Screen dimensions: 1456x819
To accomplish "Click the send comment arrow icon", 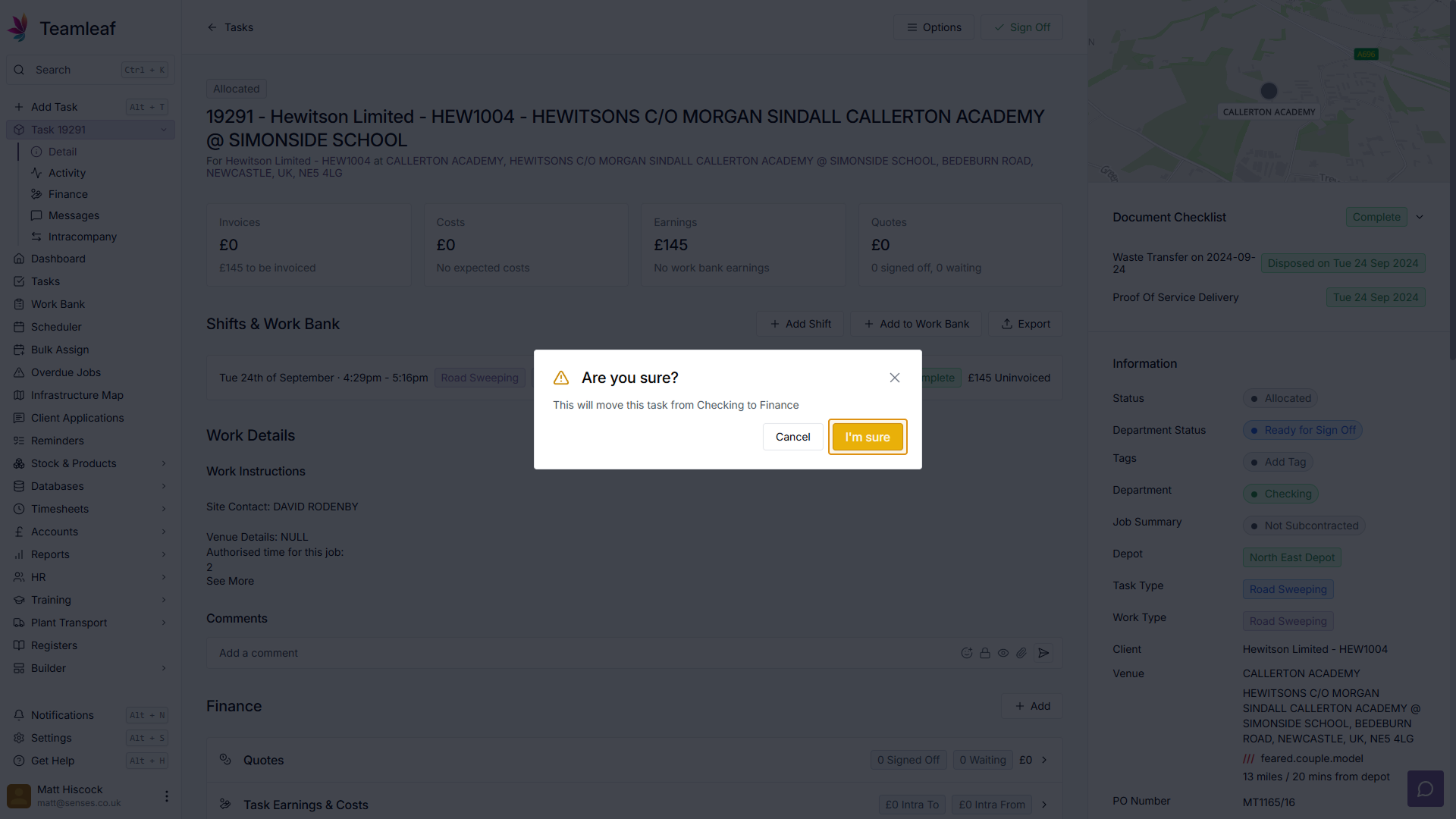I will tap(1043, 653).
